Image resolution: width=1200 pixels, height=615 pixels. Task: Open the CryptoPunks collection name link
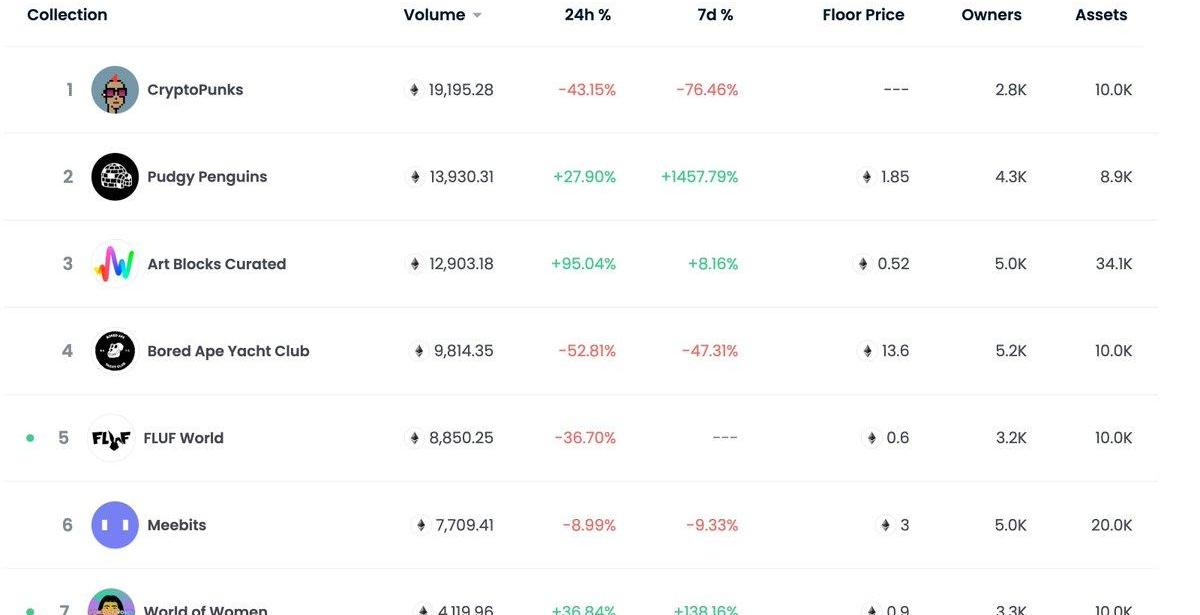[195, 90]
